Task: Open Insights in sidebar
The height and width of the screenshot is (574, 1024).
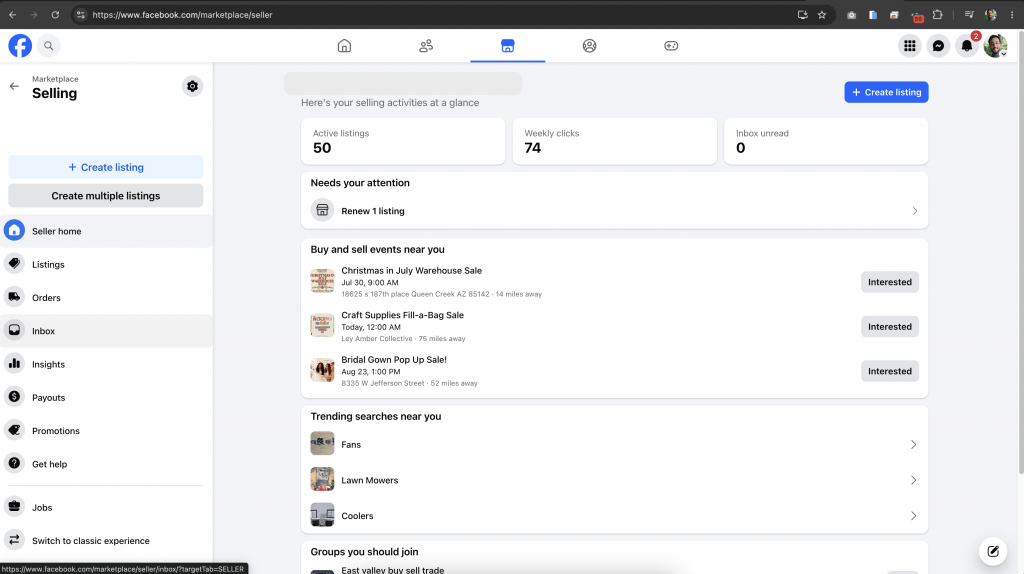Action: (106, 364)
